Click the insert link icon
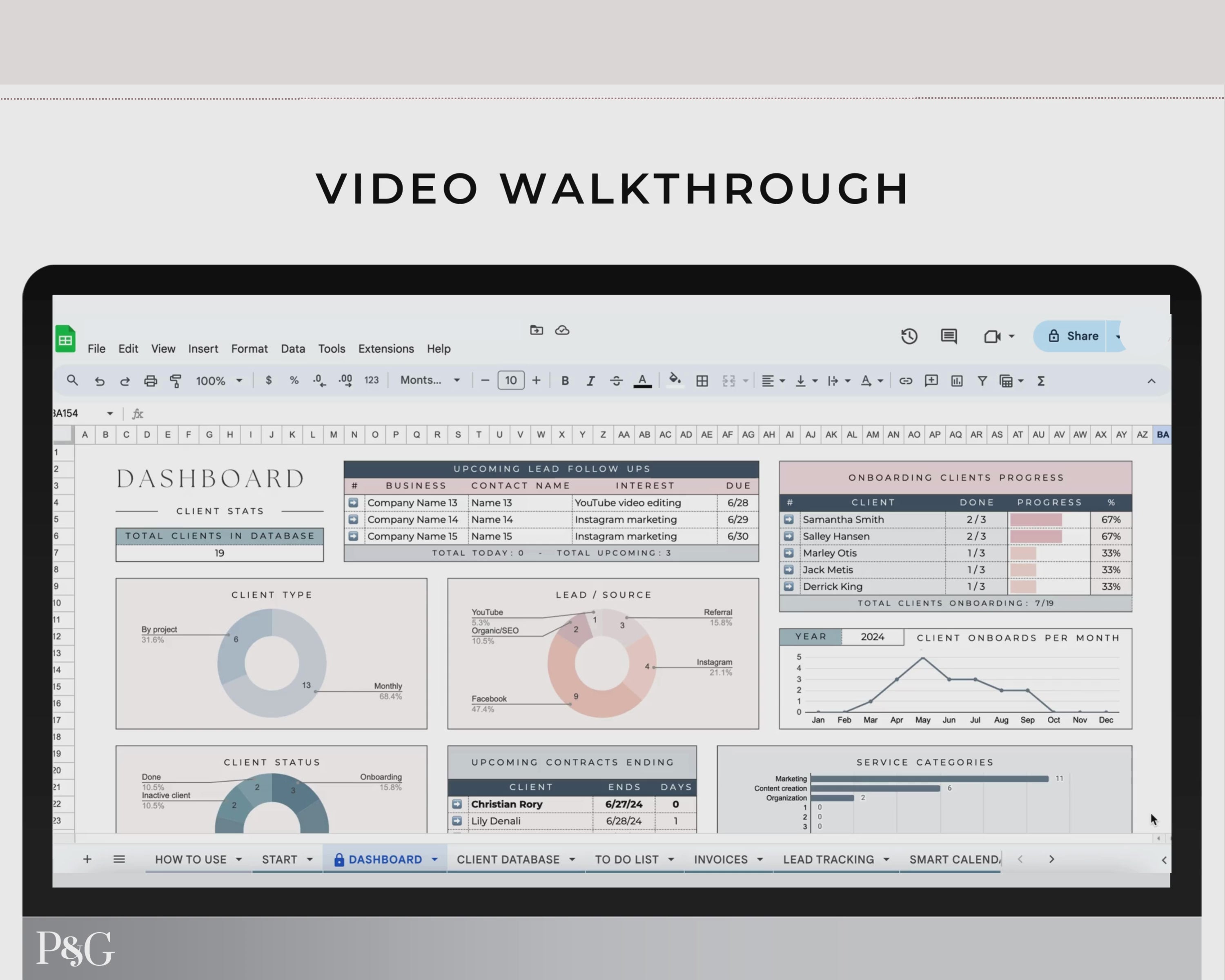Screen dimensions: 1225x980 pyautogui.click(x=906, y=381)
